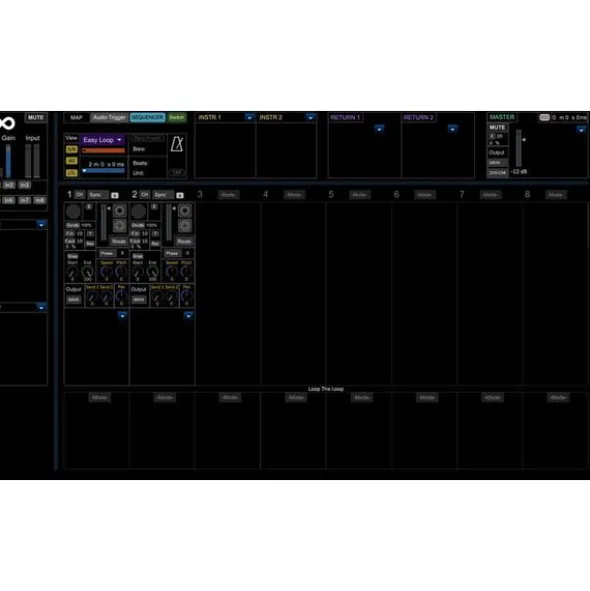This screenshot has width=590, height=591.
Task: Click track 2 Speed knob
Action: pos(172,272)
